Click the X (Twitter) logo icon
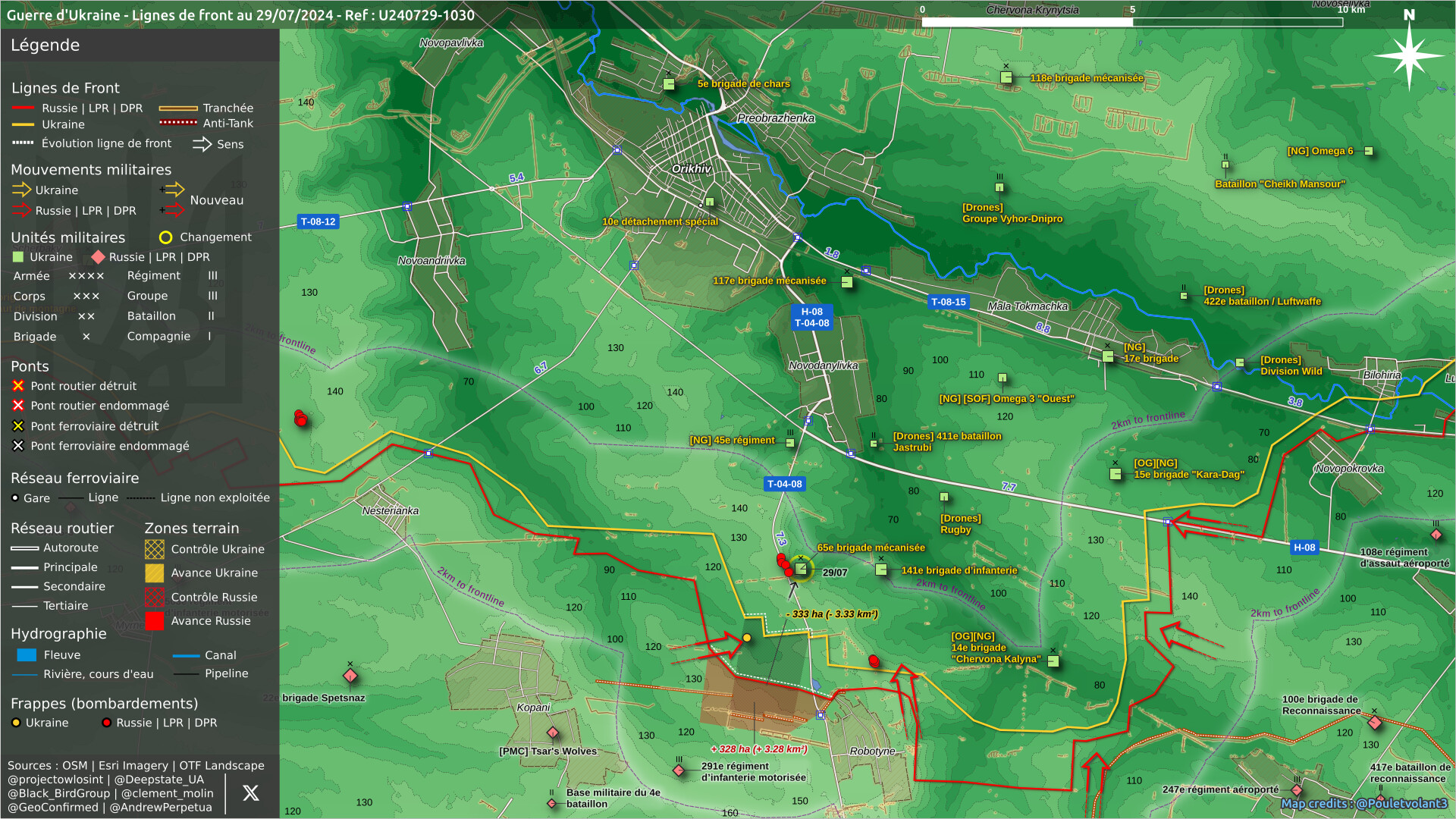1456x819 pixels. [250, 793]
